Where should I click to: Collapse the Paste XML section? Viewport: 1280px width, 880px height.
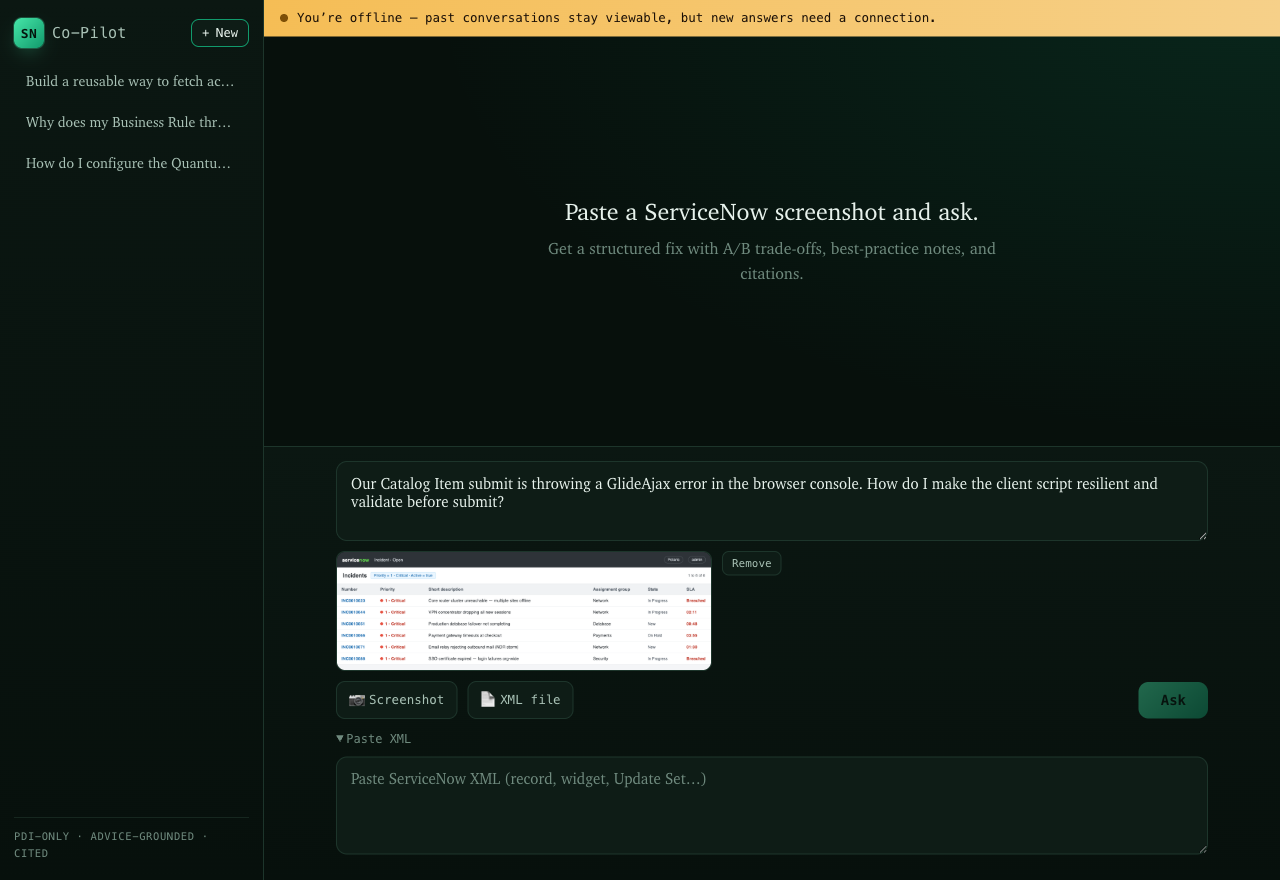coord(374,739)
